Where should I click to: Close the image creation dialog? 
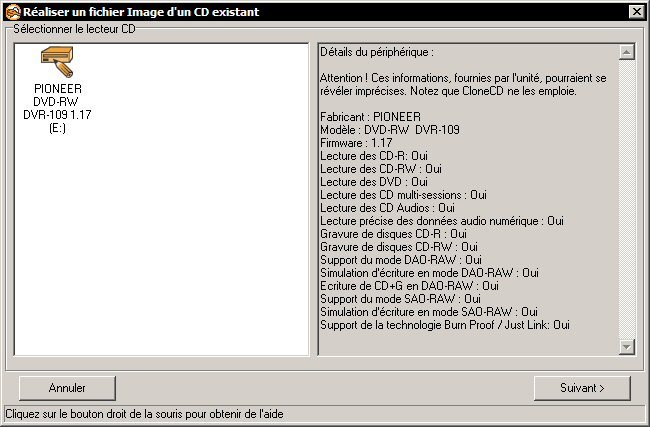tap(636, 12)
